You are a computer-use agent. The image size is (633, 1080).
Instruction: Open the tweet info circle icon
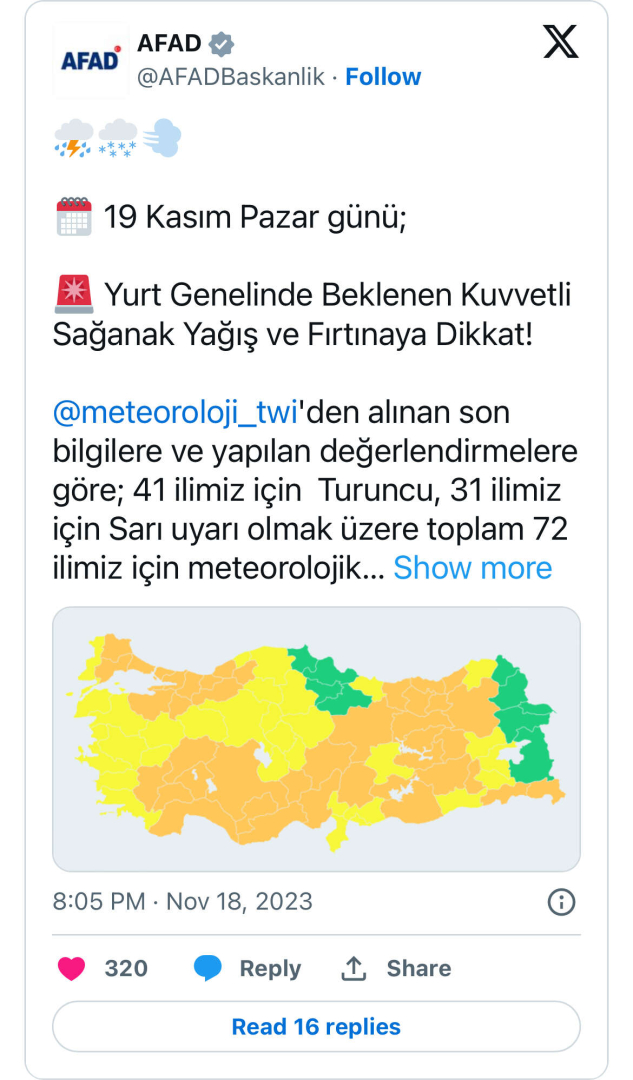click(x=562, y=901)
